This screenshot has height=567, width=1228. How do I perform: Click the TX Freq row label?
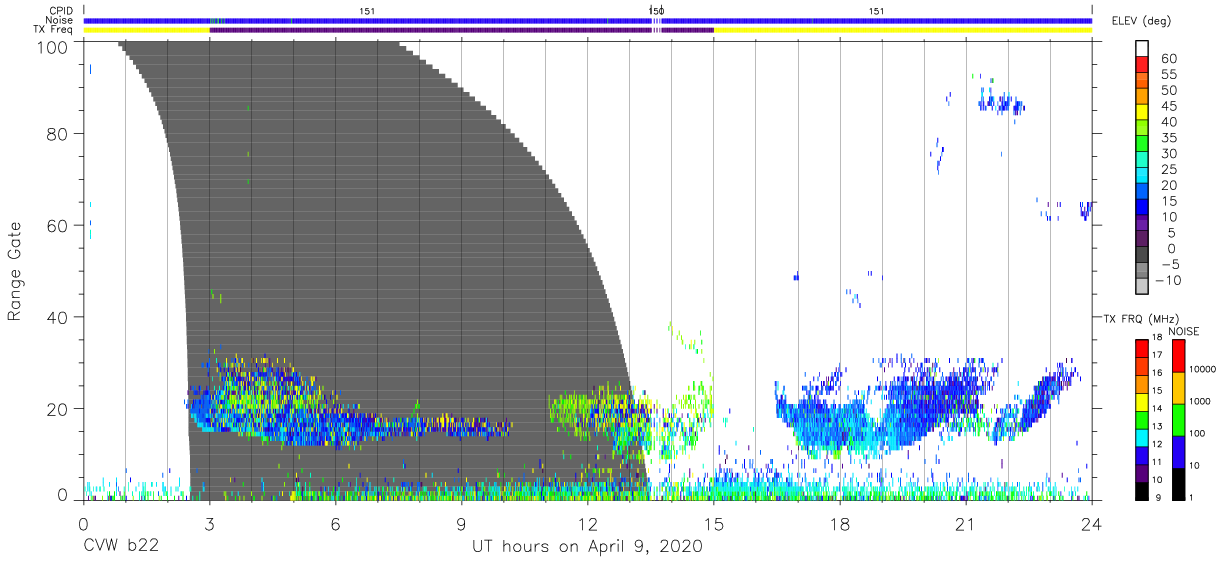[x=54, y=30]
